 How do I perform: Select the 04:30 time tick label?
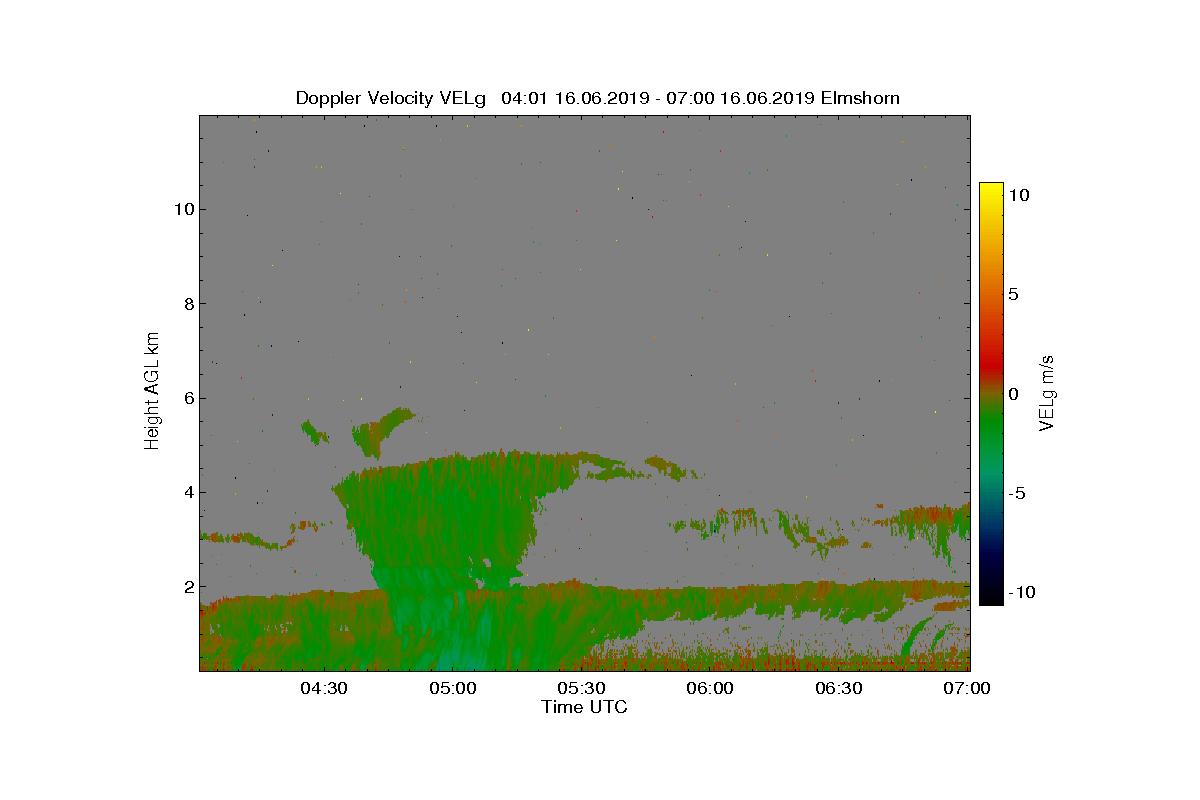pyautogui.click(x=324, y=689)
